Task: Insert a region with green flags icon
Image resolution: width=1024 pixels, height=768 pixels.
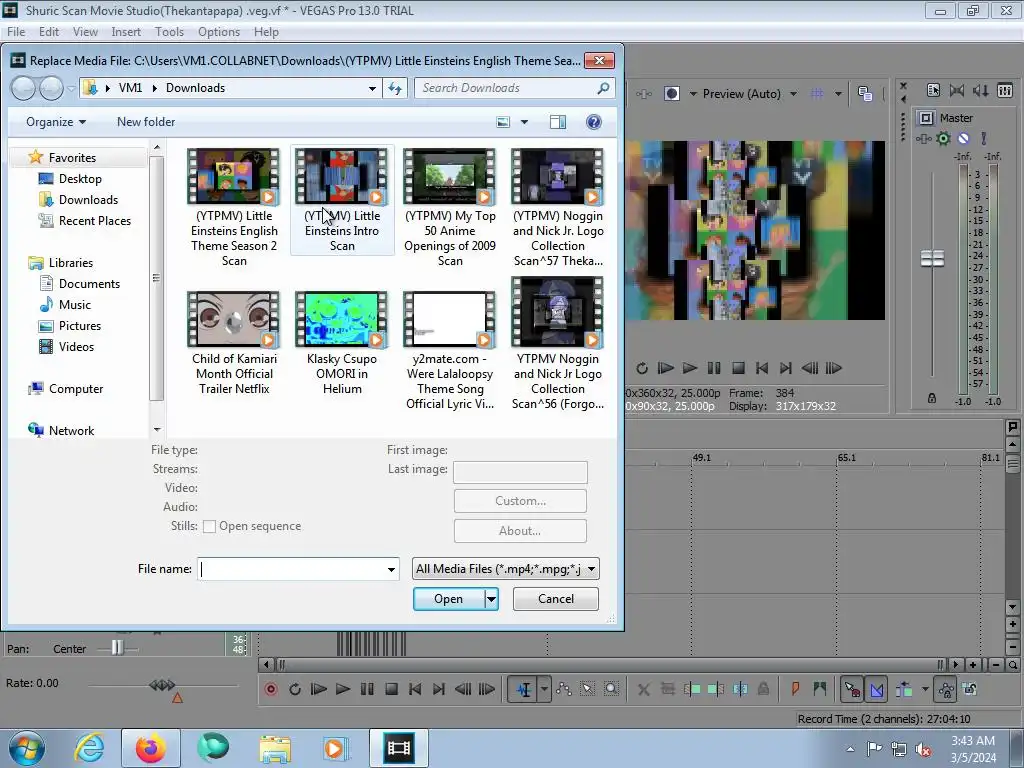Action: click(820, 689)
